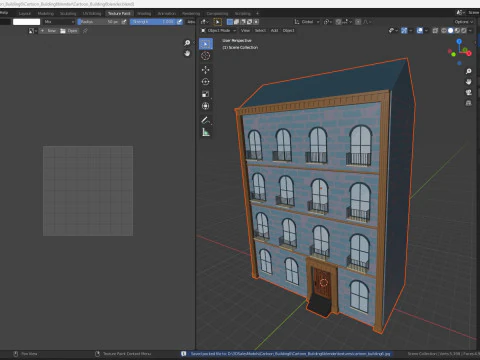Click the New image button

pyautogui.click(x=48, y=31)
